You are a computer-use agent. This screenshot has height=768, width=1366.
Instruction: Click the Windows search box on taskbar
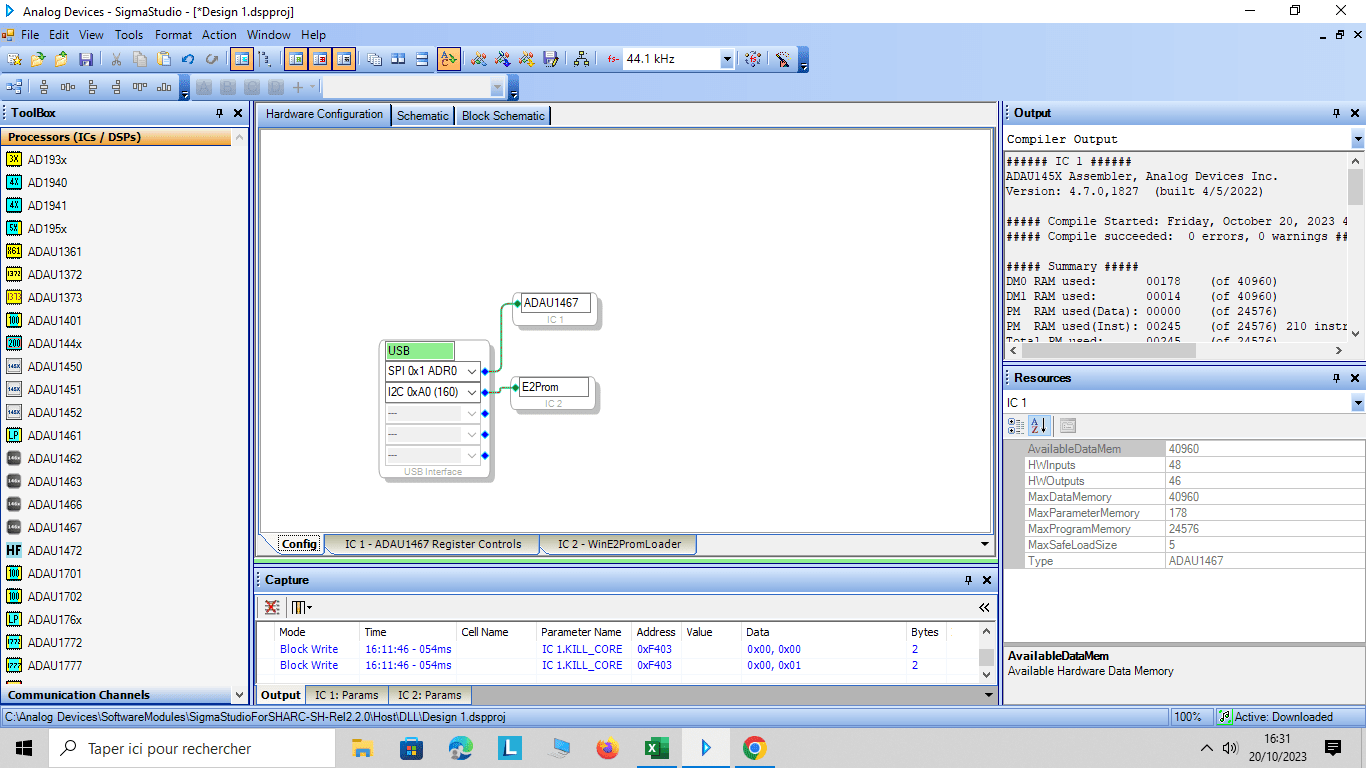(x=192, y=748)
